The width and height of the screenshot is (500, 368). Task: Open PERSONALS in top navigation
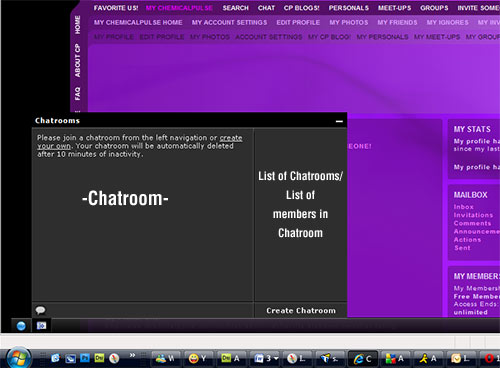[349, 8]
